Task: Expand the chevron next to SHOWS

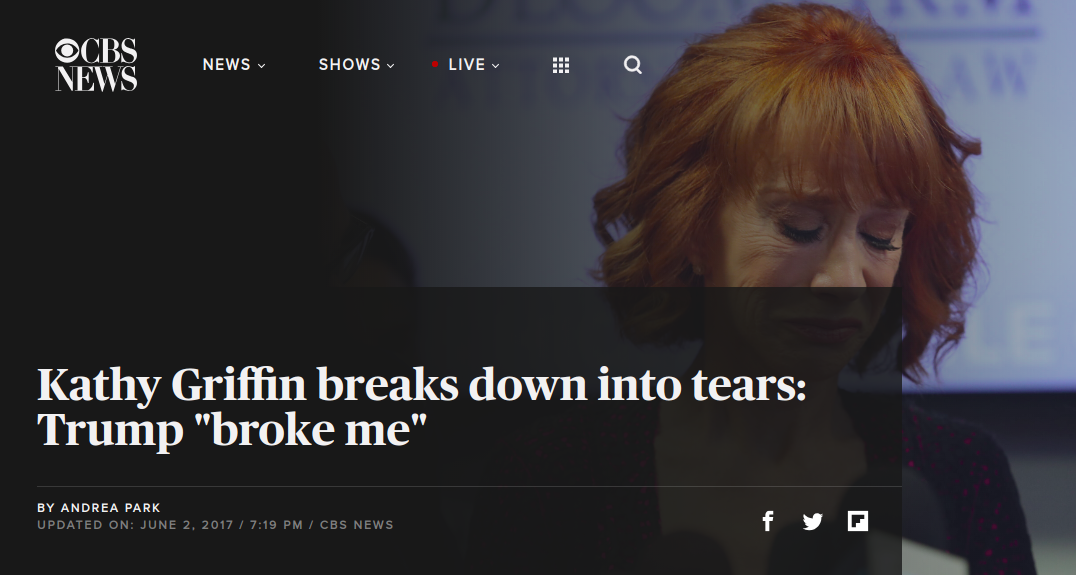Action: [390, 66]
